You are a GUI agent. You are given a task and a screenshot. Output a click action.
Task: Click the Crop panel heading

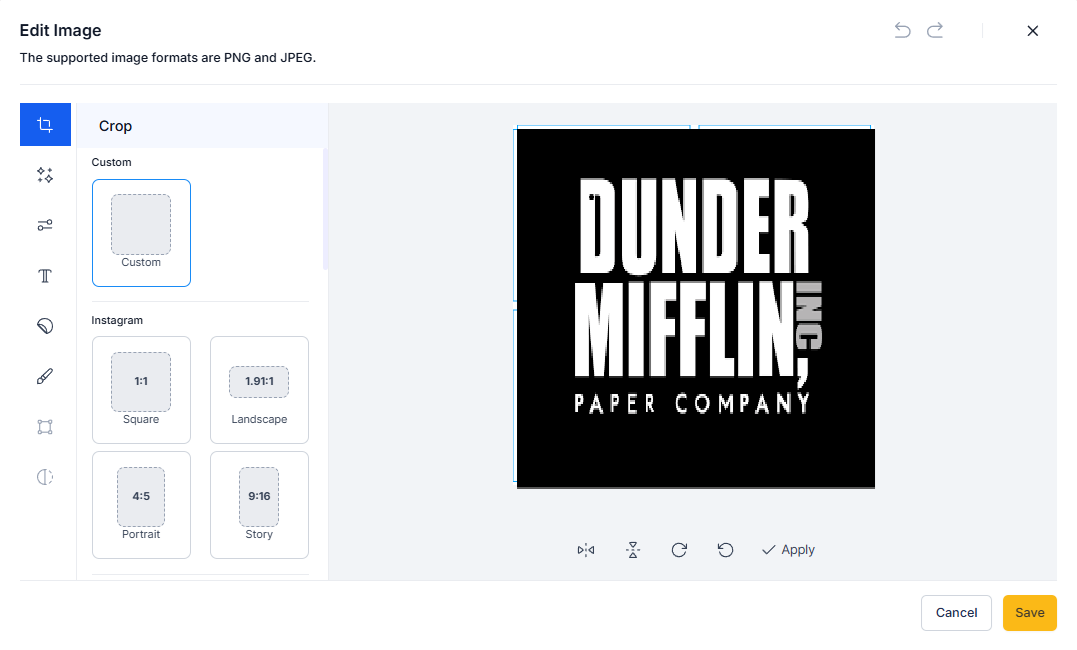[115, 126]
